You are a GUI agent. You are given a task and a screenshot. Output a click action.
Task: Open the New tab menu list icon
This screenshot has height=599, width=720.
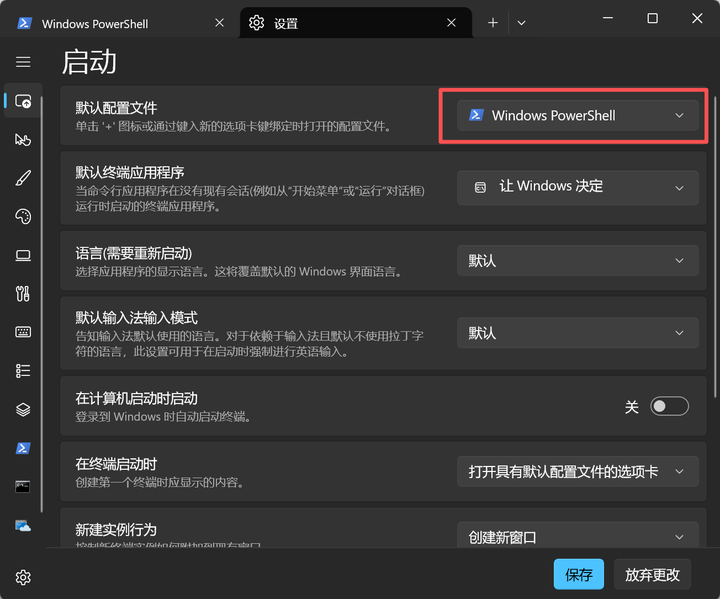coord(23,371)
